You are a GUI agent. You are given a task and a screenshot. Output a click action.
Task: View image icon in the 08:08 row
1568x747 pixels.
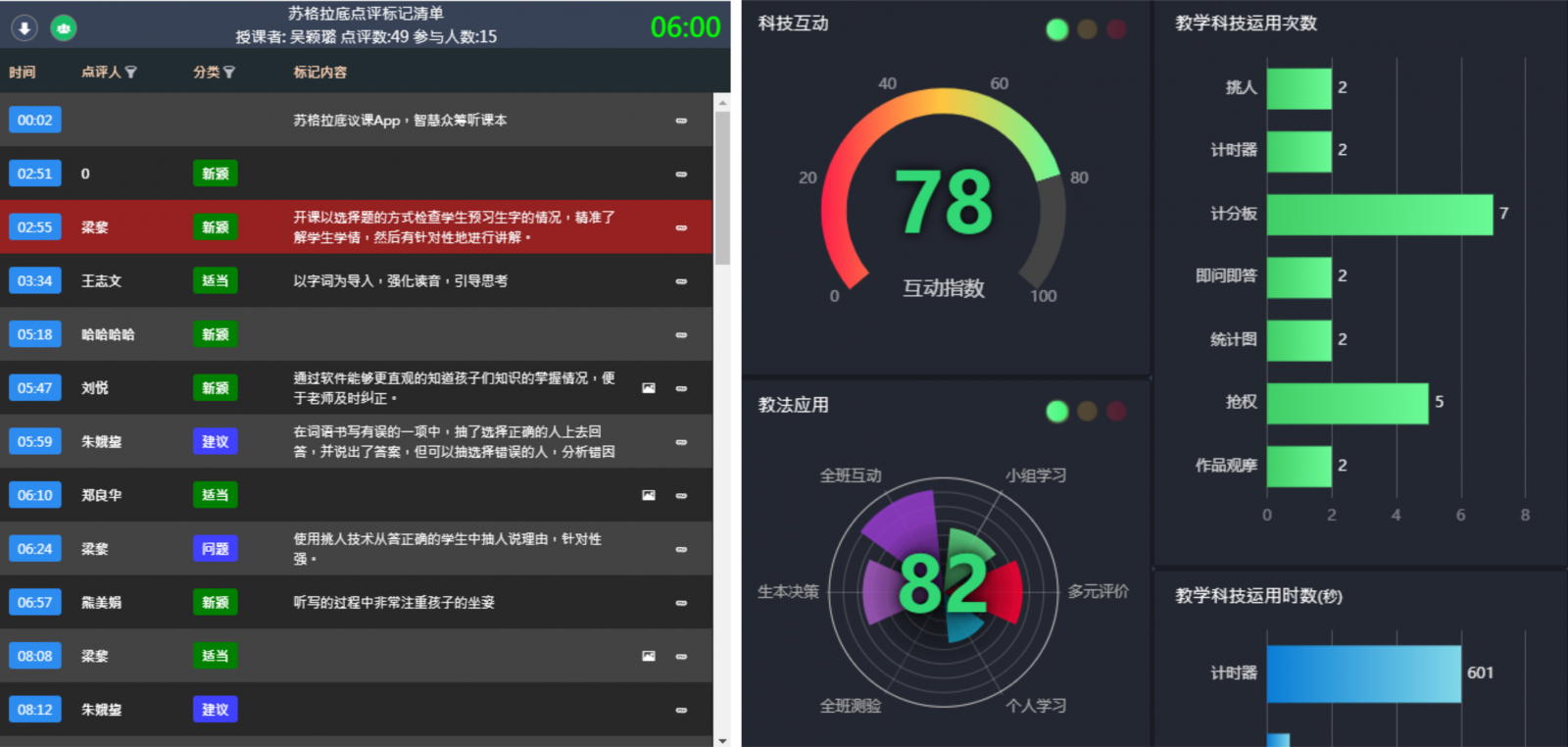pyautogui.click(x=648, y=656)
